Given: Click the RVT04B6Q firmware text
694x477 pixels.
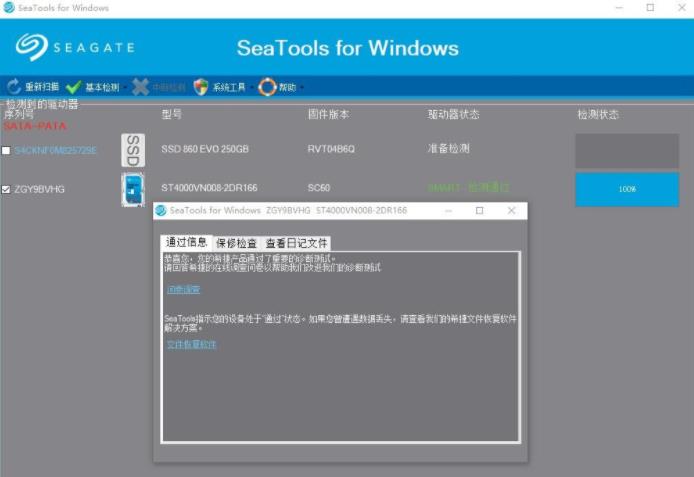Looking at the screenshot, I should tap(331, 149).
